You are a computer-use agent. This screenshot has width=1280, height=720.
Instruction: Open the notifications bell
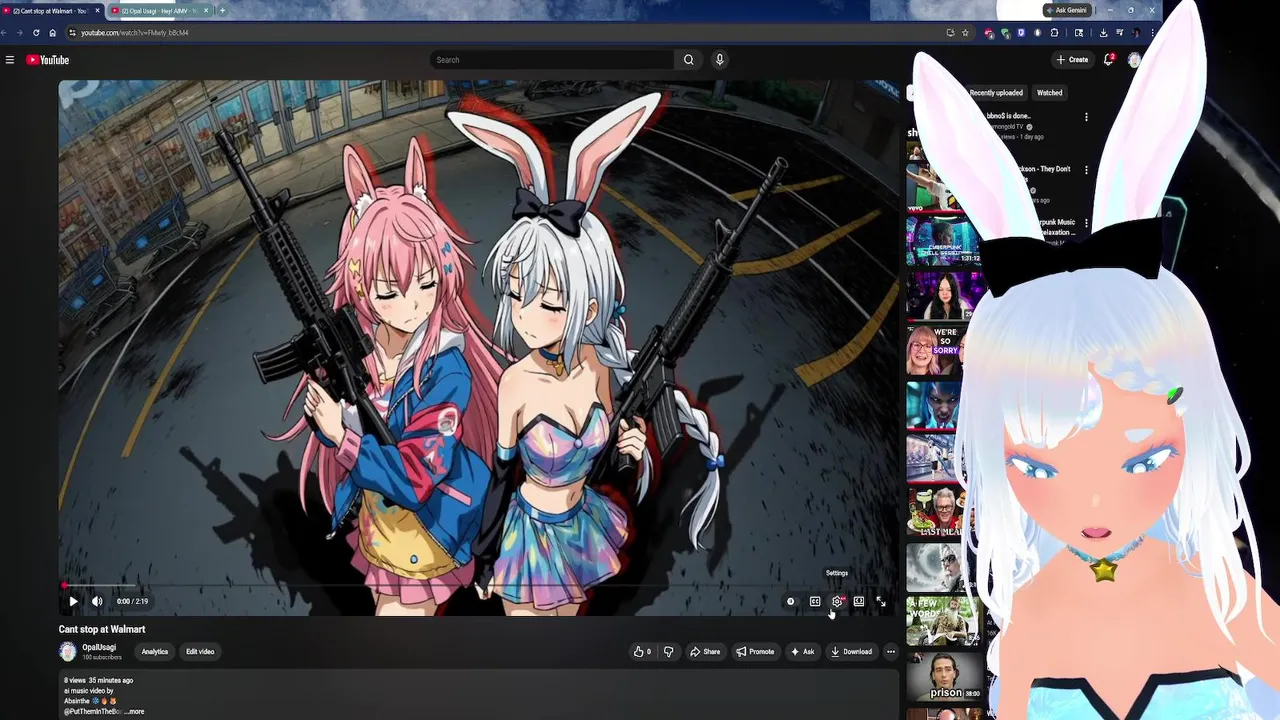point(1108,60)
